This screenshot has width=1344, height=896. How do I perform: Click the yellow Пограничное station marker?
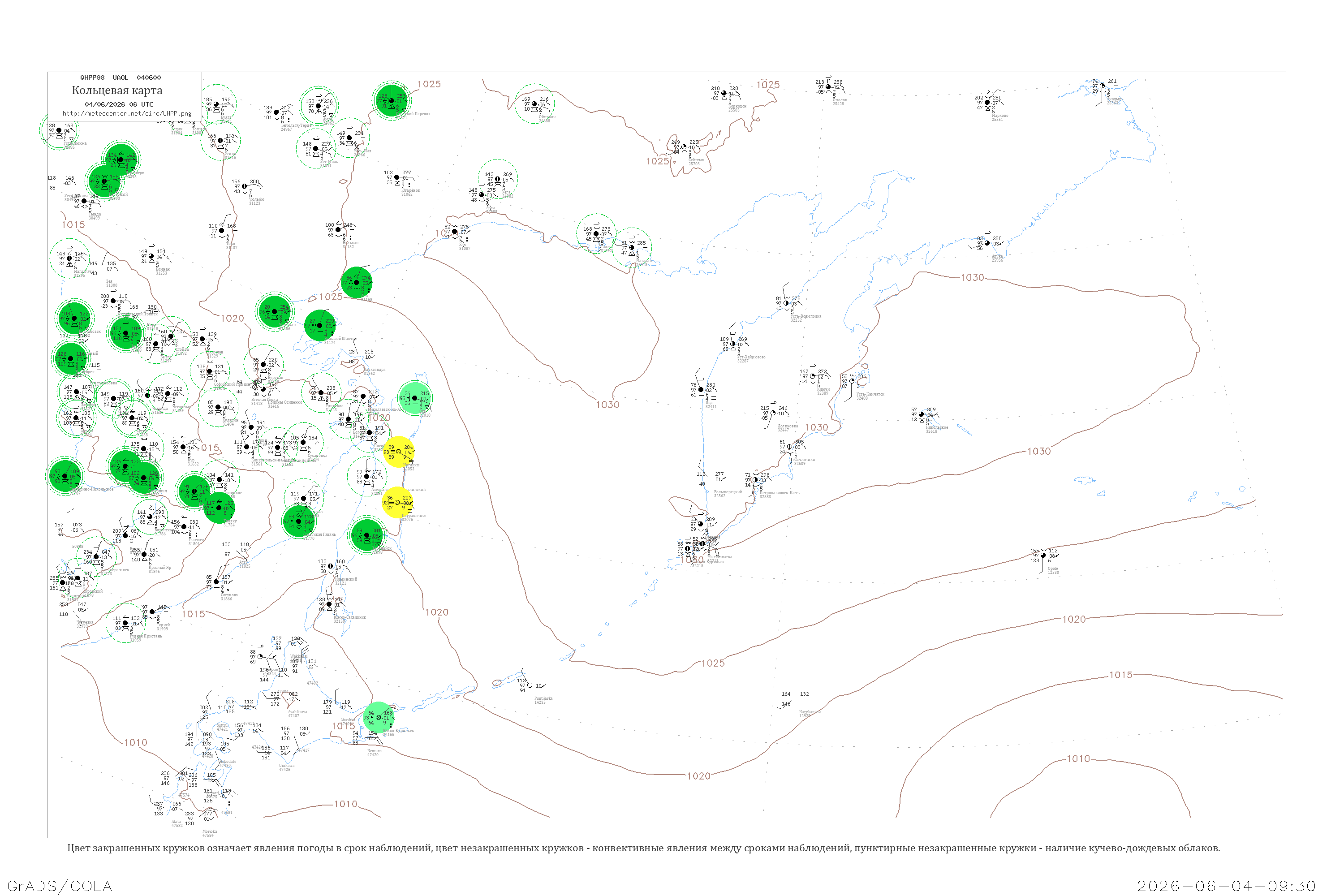click(397, 502)
